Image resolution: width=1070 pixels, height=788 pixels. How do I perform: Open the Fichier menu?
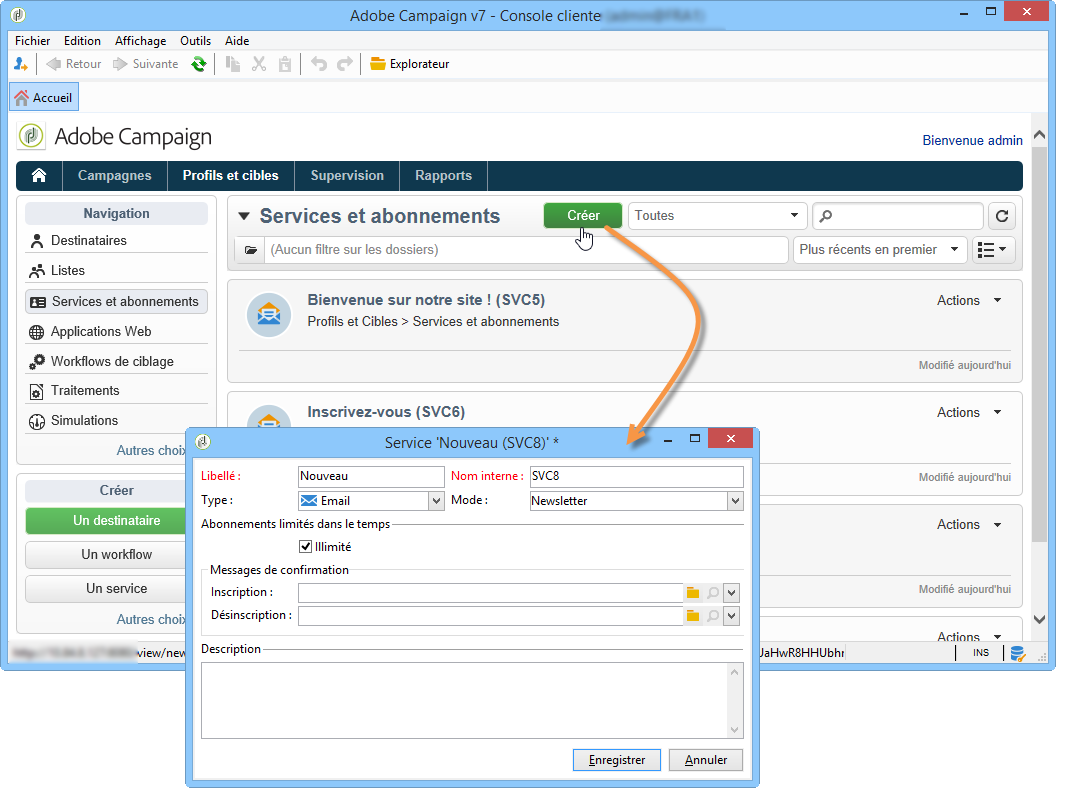[33, 41]
